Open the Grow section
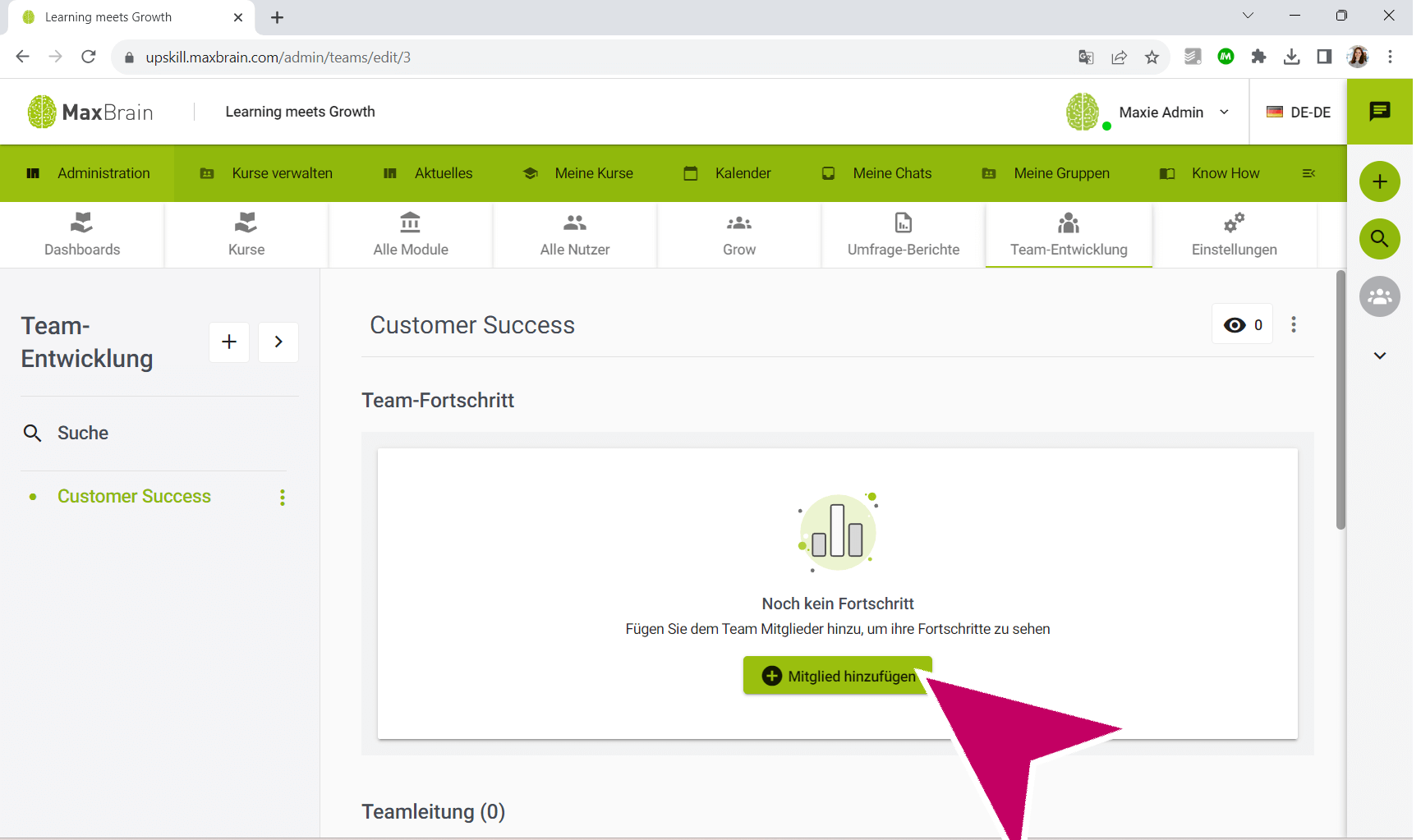 tap(739, 235)
